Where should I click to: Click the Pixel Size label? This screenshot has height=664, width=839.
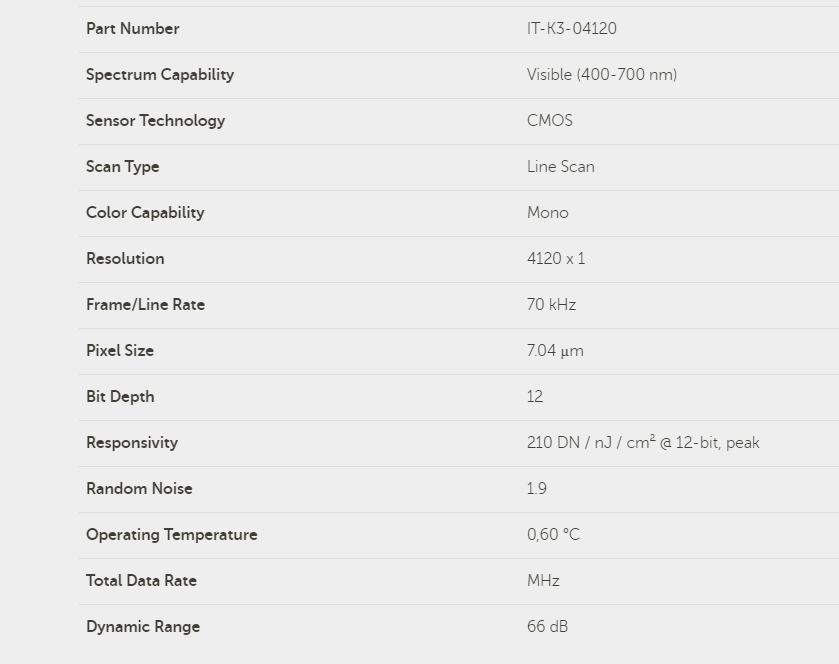click(120, 351)
